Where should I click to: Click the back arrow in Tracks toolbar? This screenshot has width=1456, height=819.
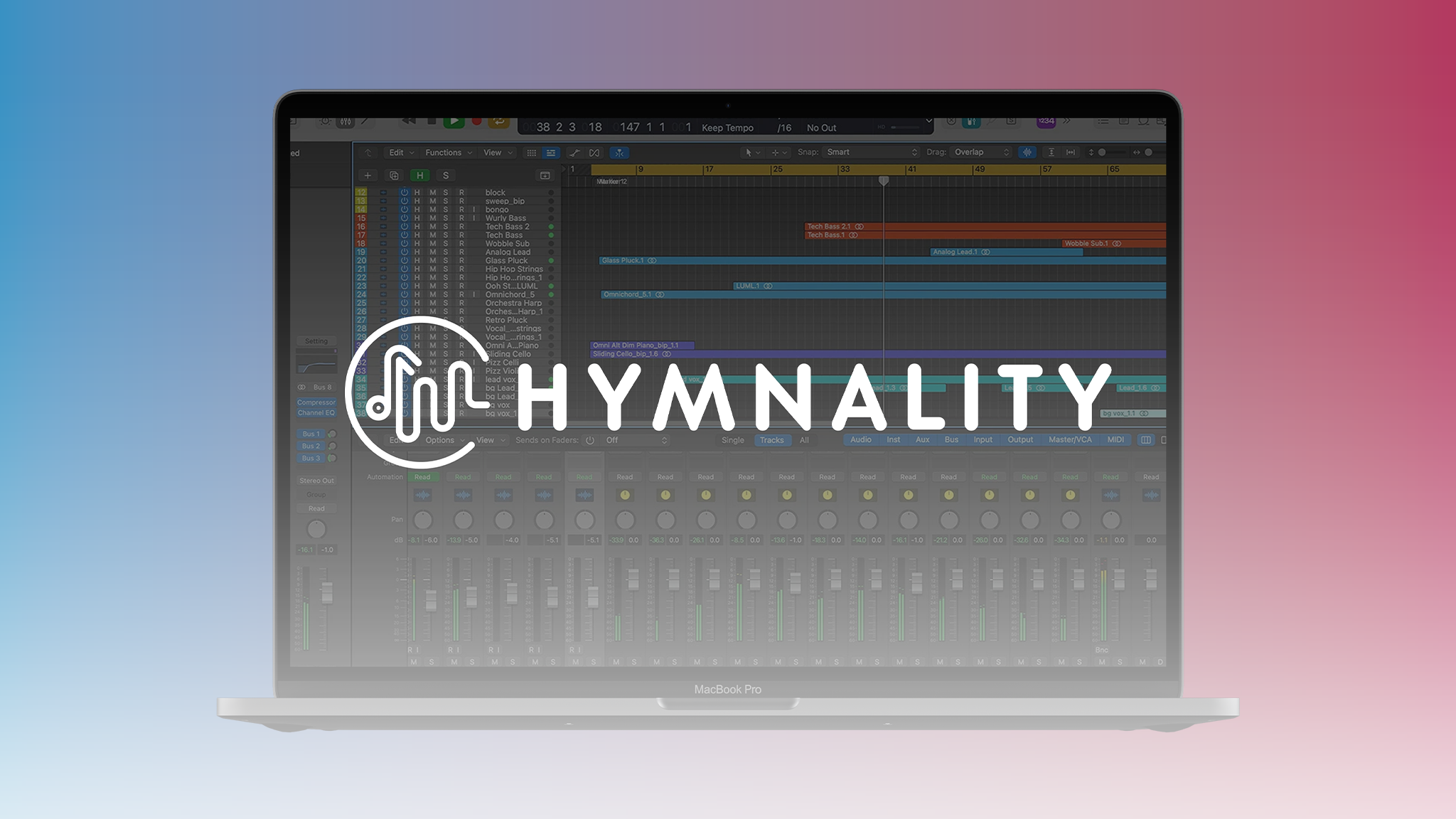(x=368, y=153)
